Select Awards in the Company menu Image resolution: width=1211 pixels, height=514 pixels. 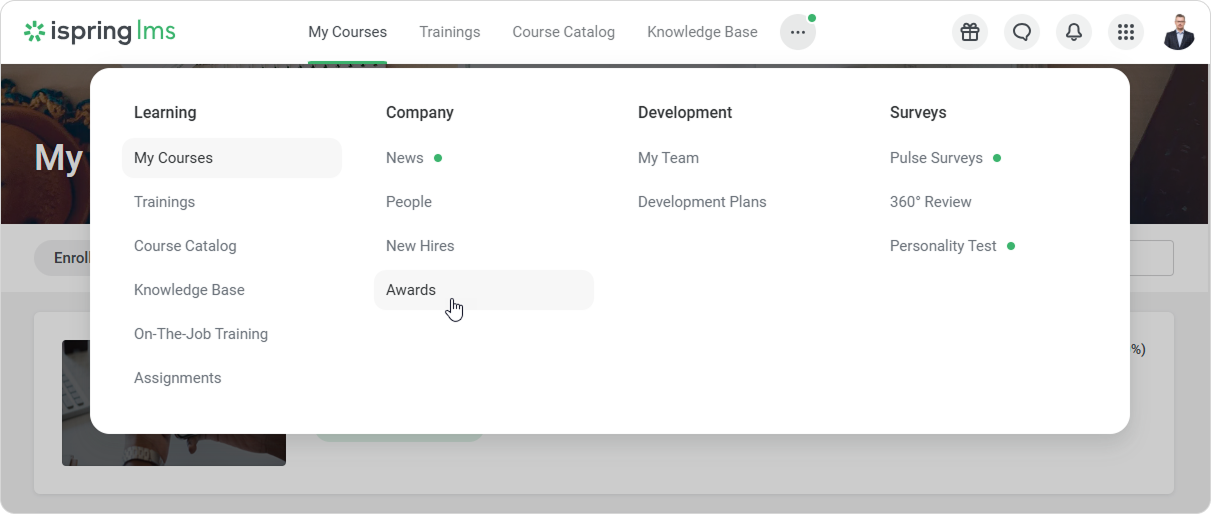(x=411, y=290)
